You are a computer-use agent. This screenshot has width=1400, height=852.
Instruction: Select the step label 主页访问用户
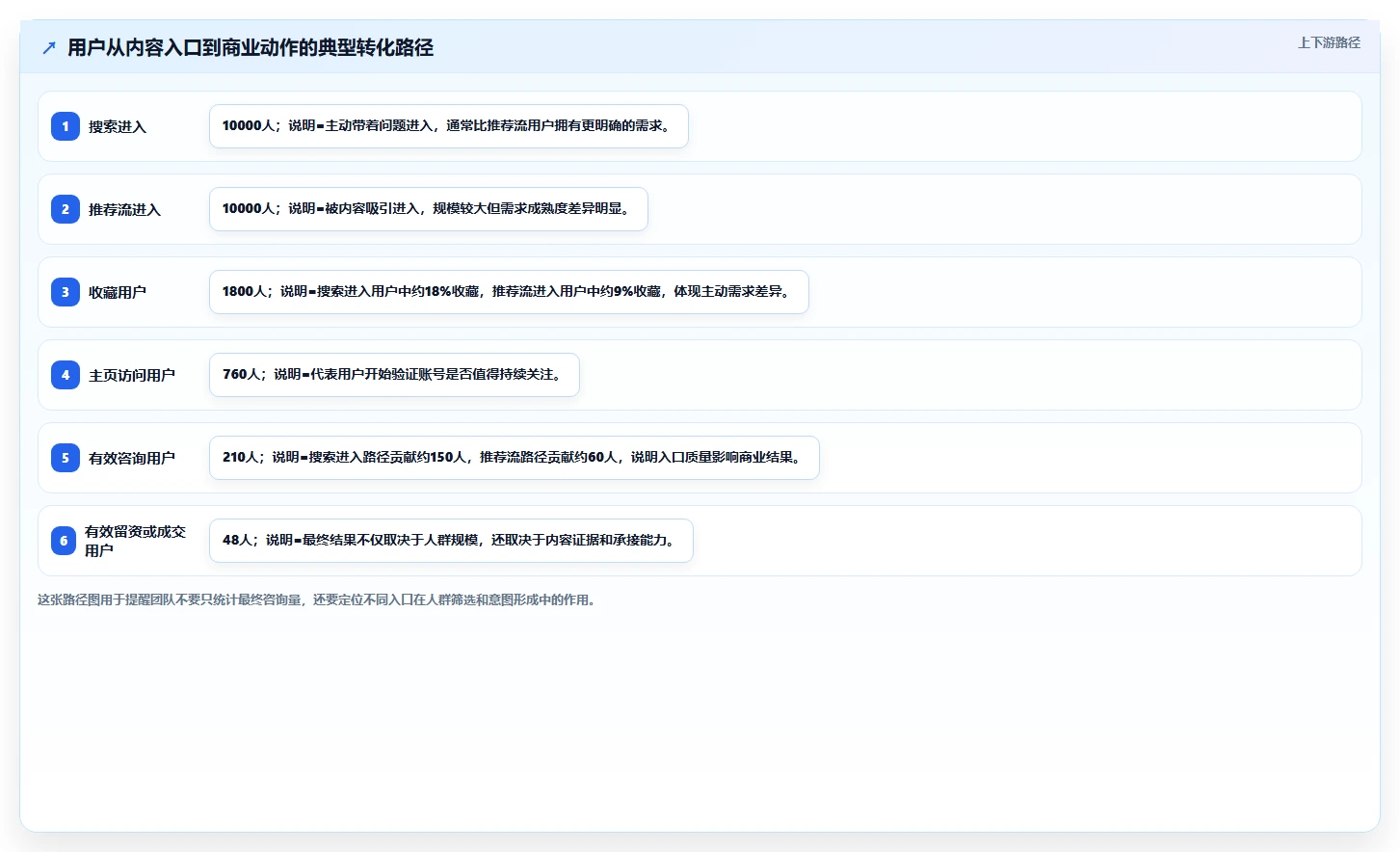click(132, 375)
